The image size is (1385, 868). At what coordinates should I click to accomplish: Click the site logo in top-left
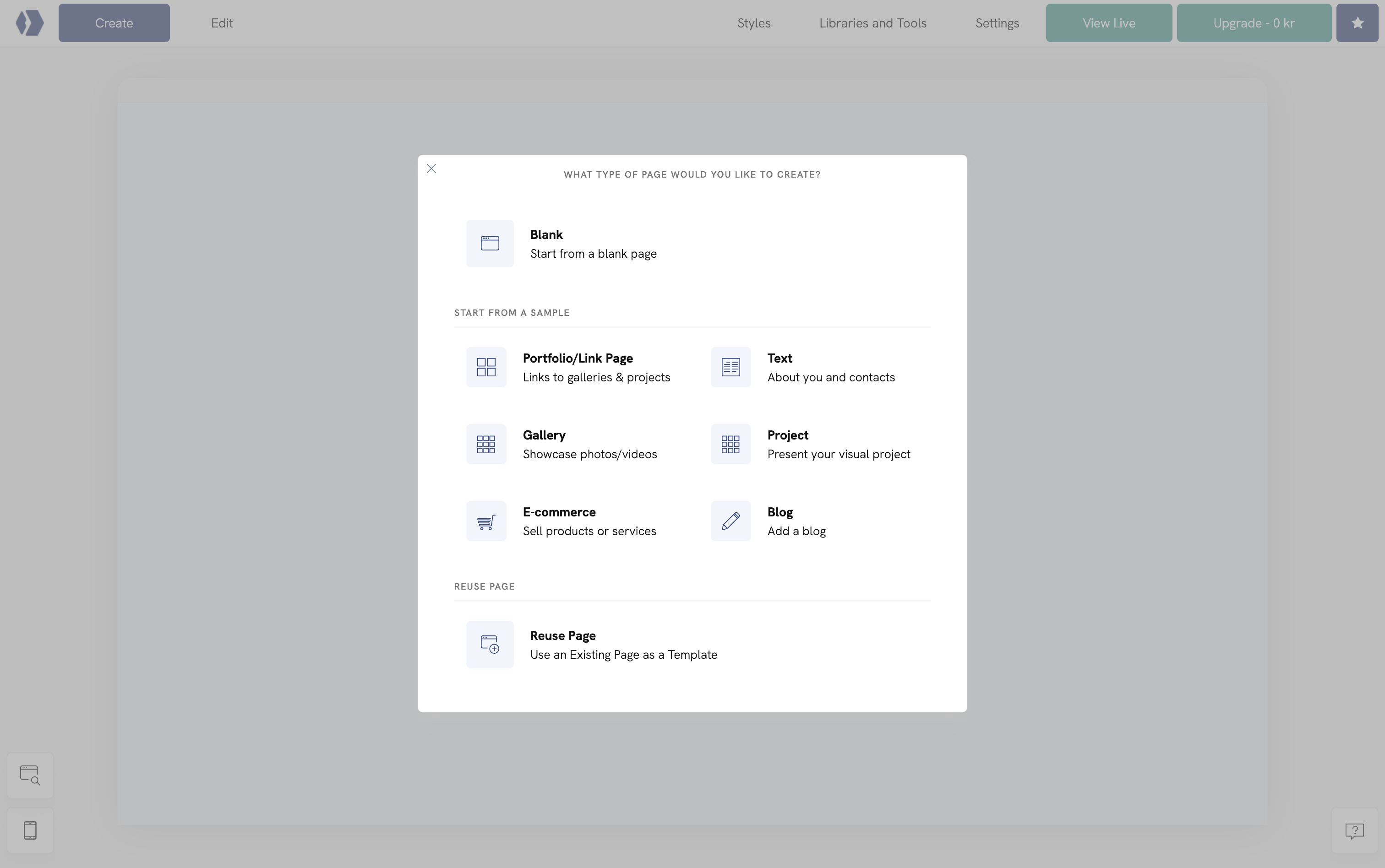pyautogui.click(x=30, y=23)
